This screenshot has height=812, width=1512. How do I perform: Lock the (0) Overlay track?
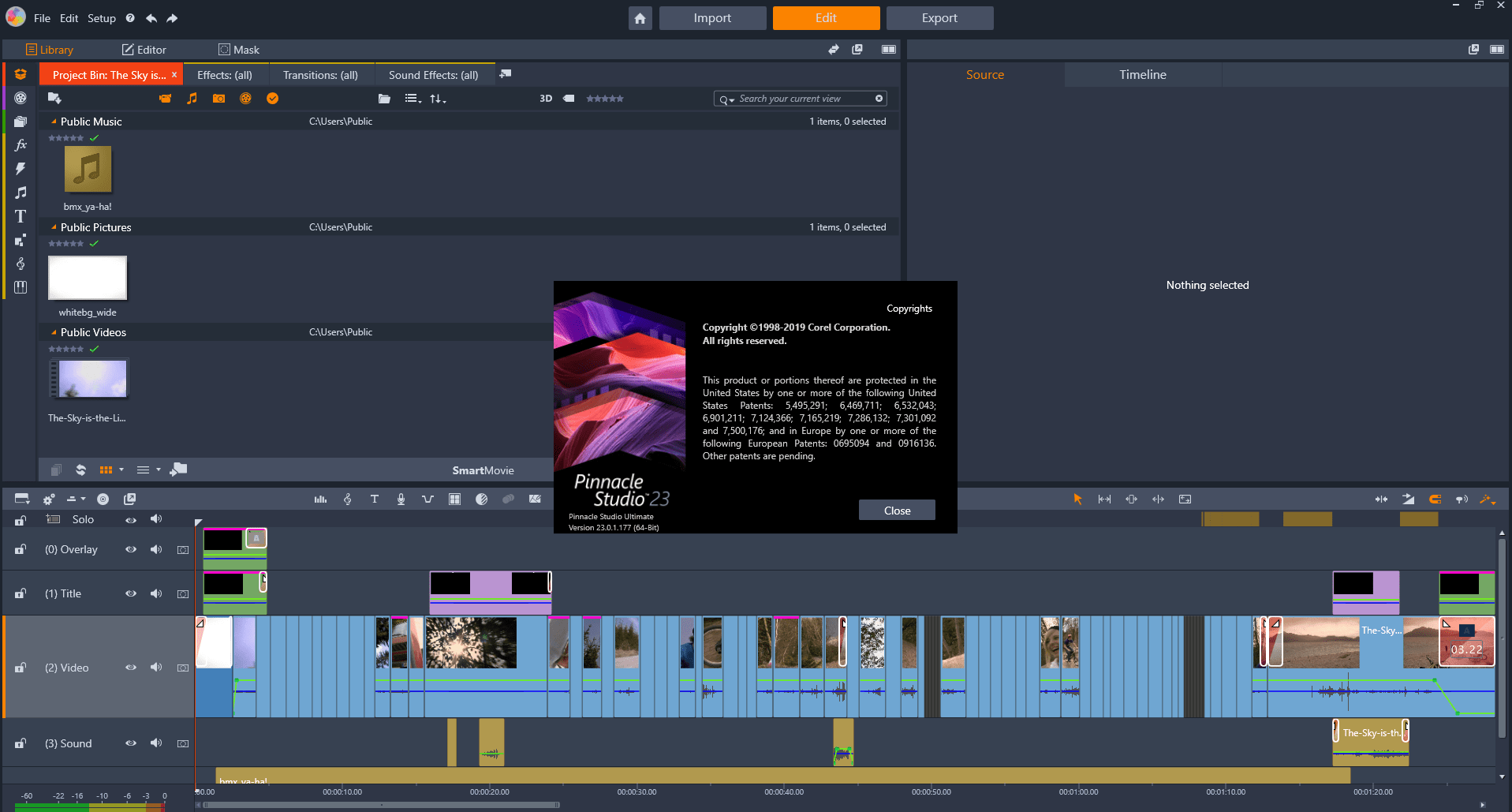pos(20,549)
